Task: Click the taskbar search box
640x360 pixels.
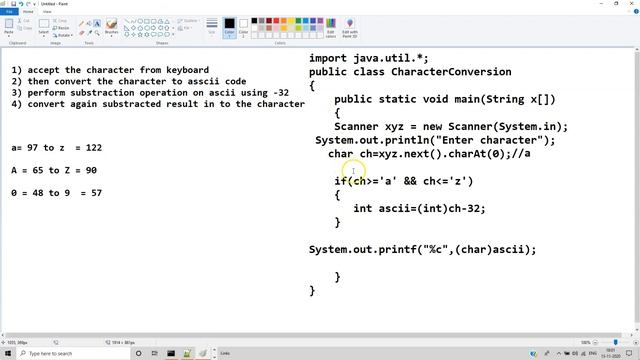Action: coord(73,353)
